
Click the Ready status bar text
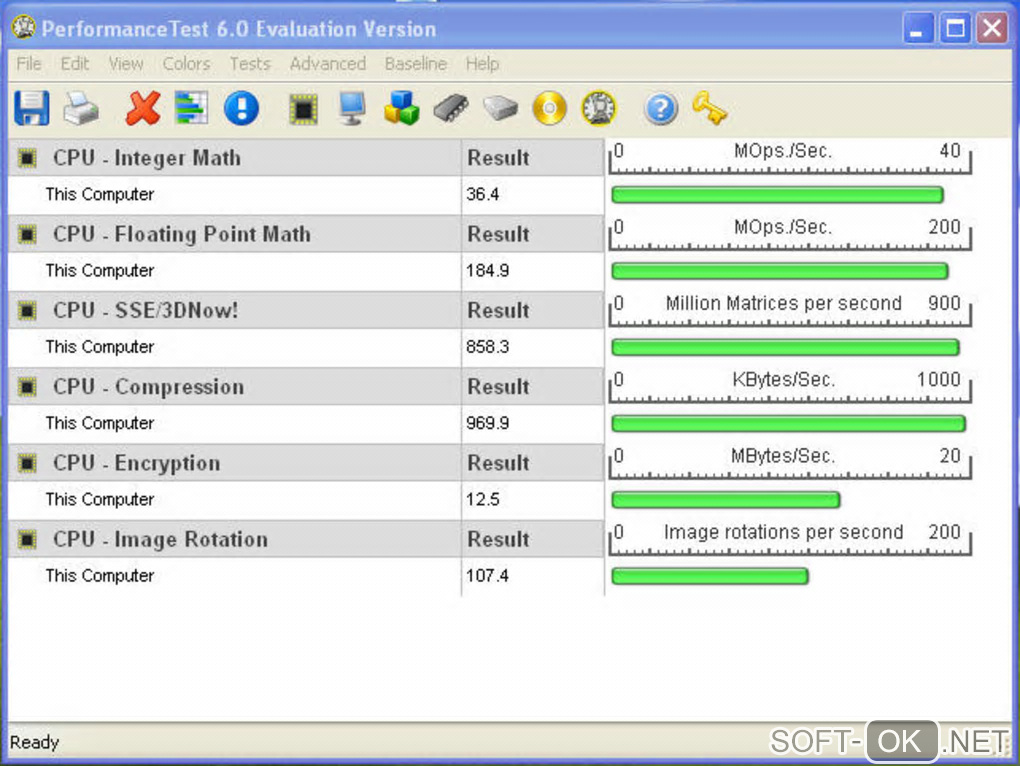pyautogui.click(x=34, y=742)
